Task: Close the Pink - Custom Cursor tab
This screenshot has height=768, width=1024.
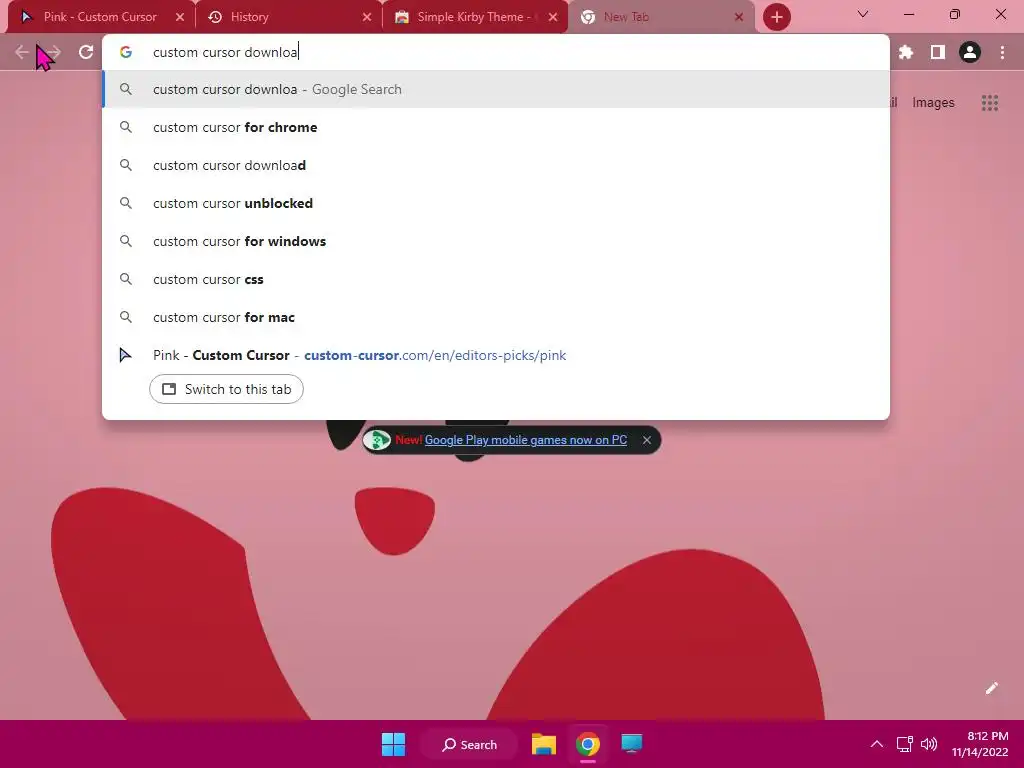Action: tap(180, 17)
